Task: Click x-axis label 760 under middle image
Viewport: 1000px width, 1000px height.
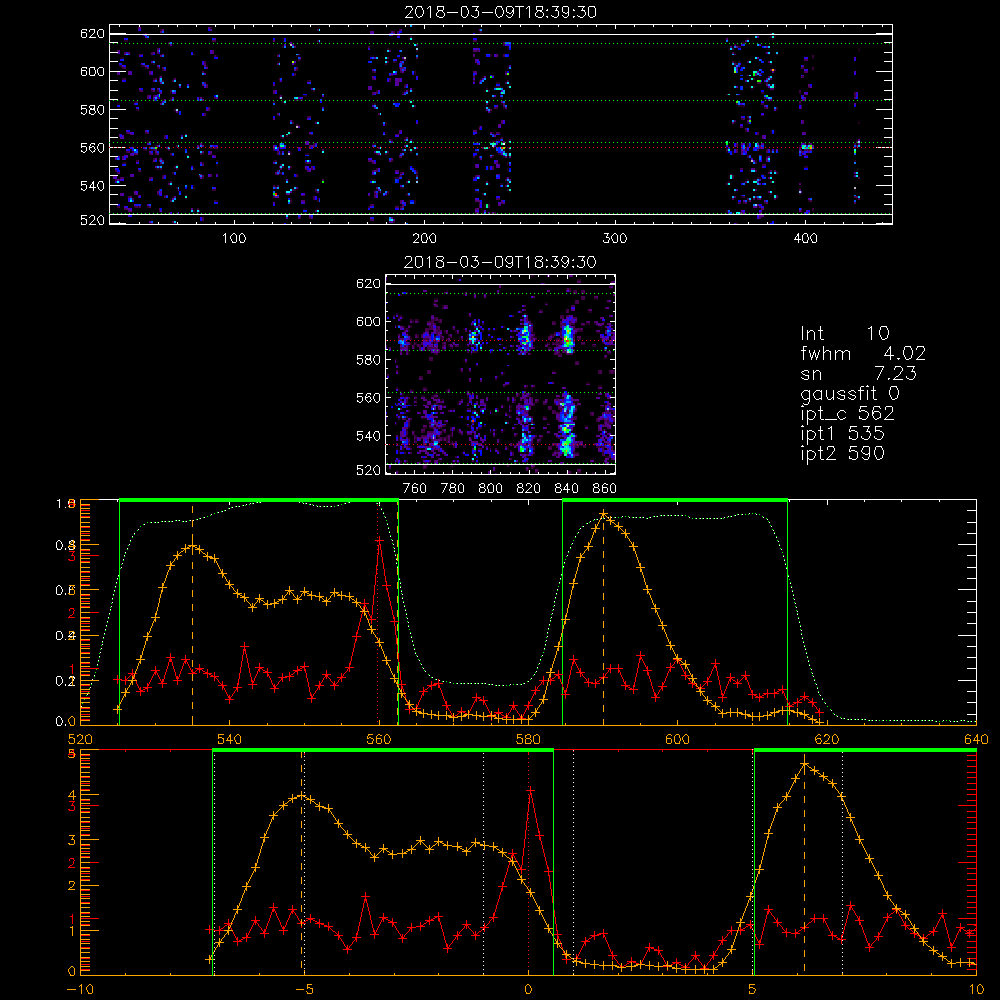Action: (x=415, y=489)
